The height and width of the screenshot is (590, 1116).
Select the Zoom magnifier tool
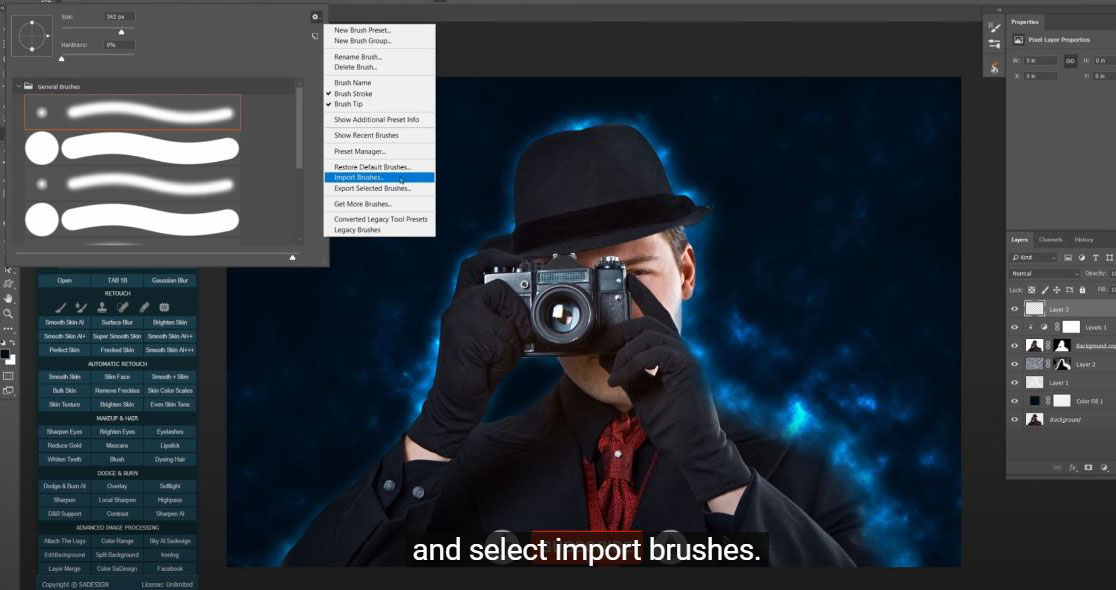(9, 313)
